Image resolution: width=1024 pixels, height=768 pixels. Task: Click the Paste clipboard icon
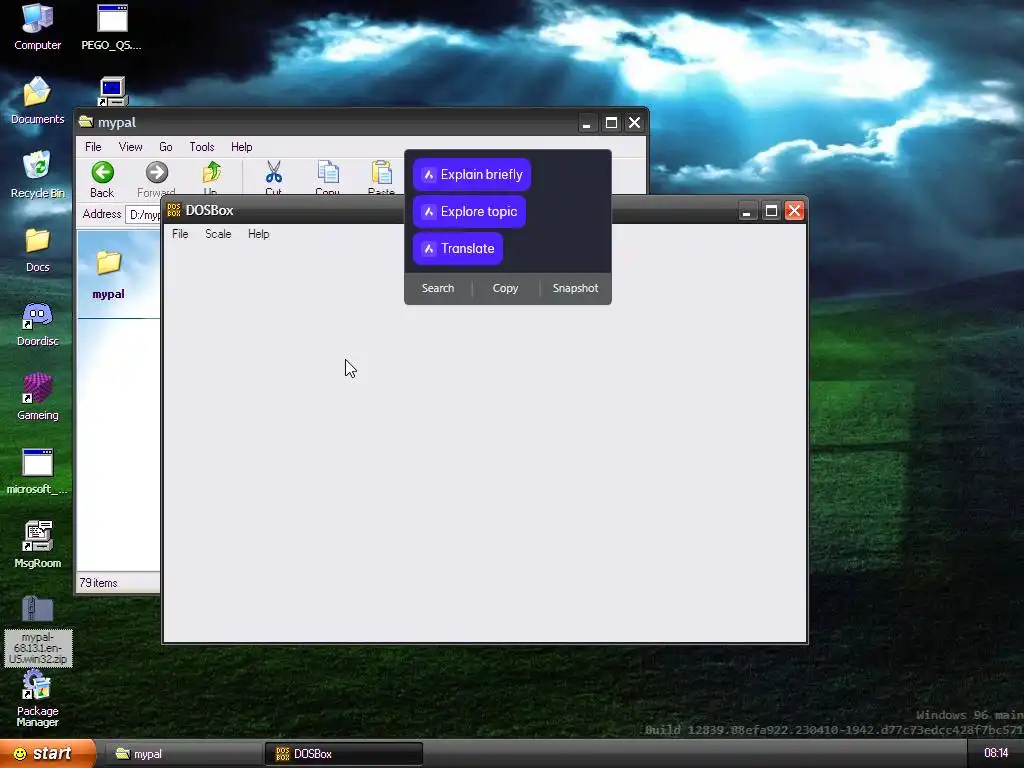point(381,178)
